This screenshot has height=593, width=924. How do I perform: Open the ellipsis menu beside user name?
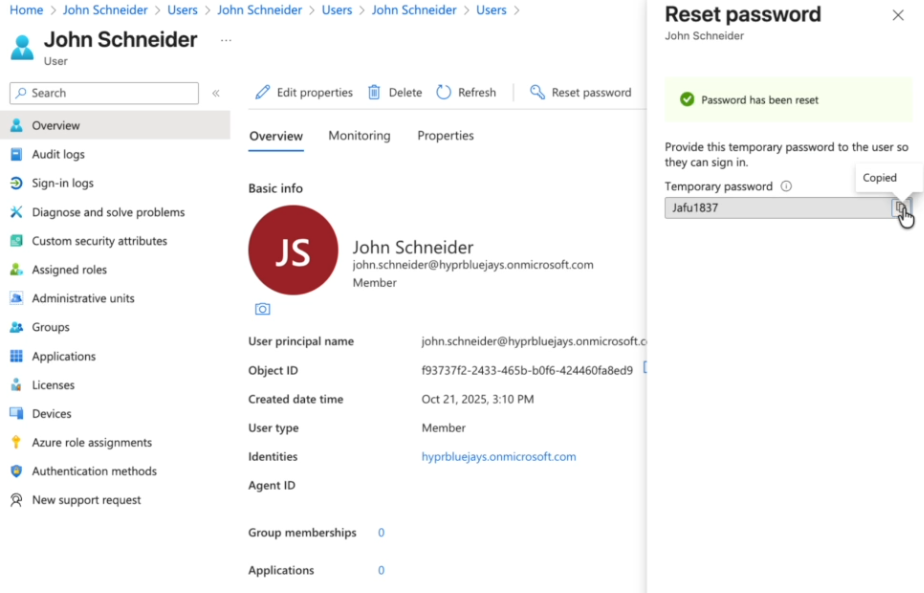(226, 40)
